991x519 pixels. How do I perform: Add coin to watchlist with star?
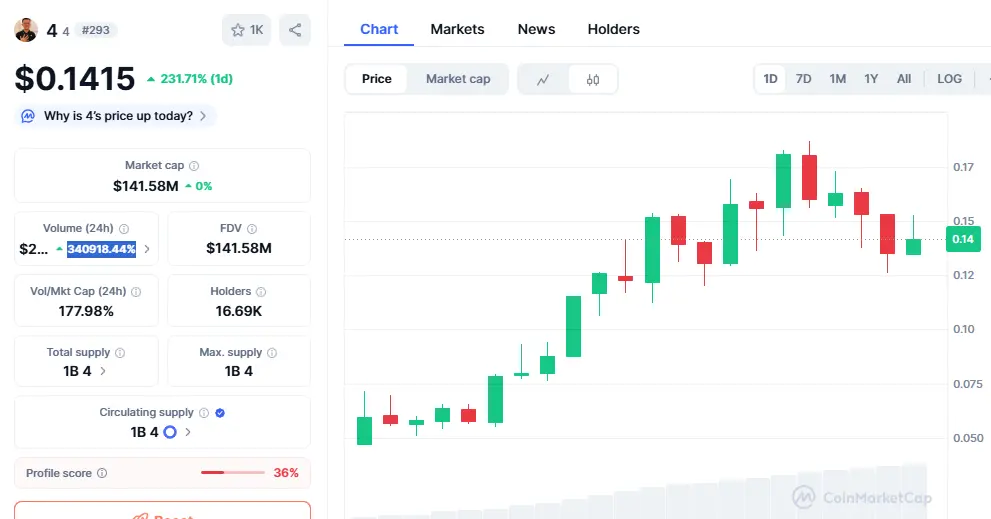pos(246,30)
